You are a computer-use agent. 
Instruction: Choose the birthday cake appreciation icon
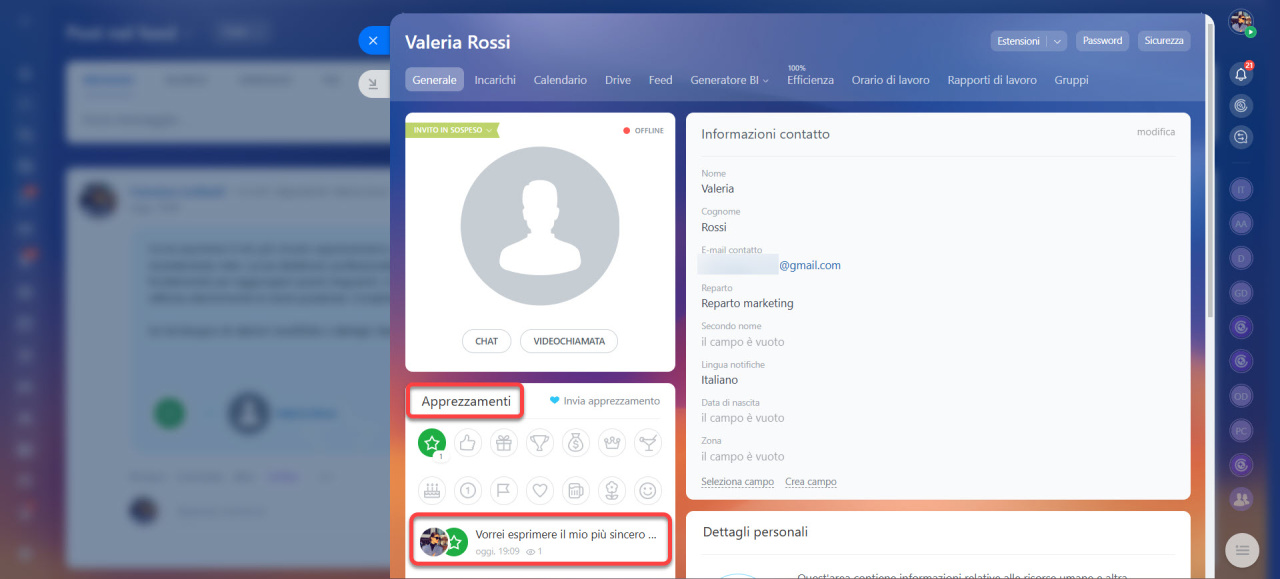(432, 490)
